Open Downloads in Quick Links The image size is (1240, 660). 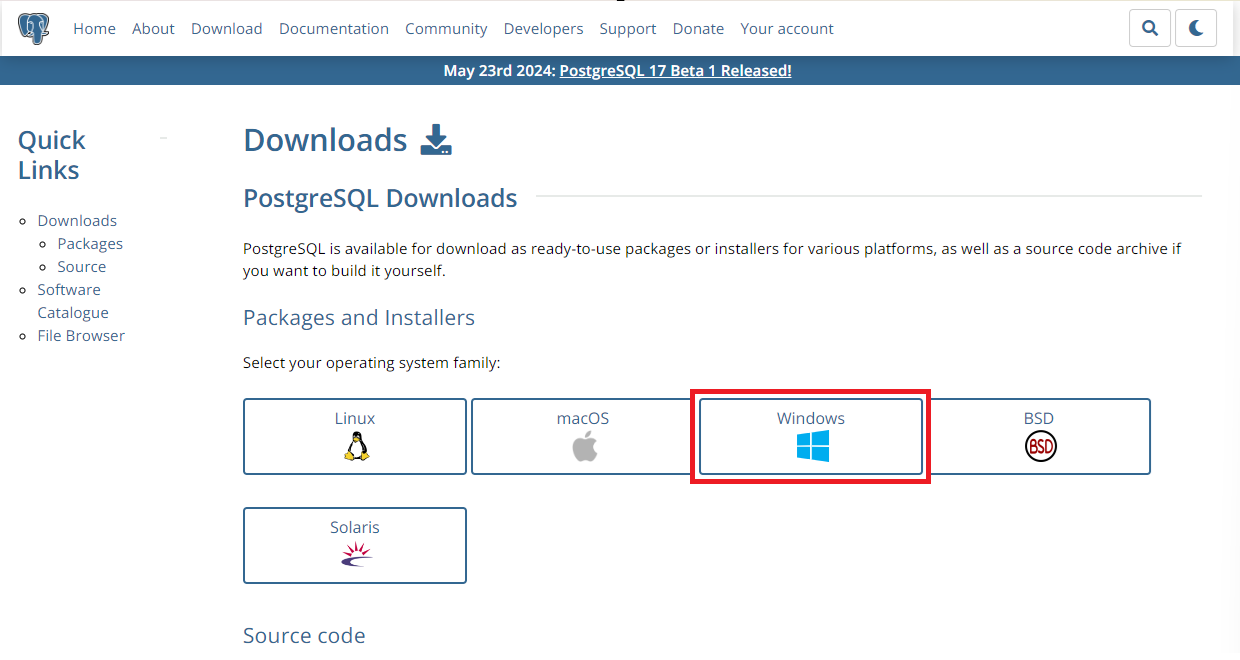coord(77,220)
